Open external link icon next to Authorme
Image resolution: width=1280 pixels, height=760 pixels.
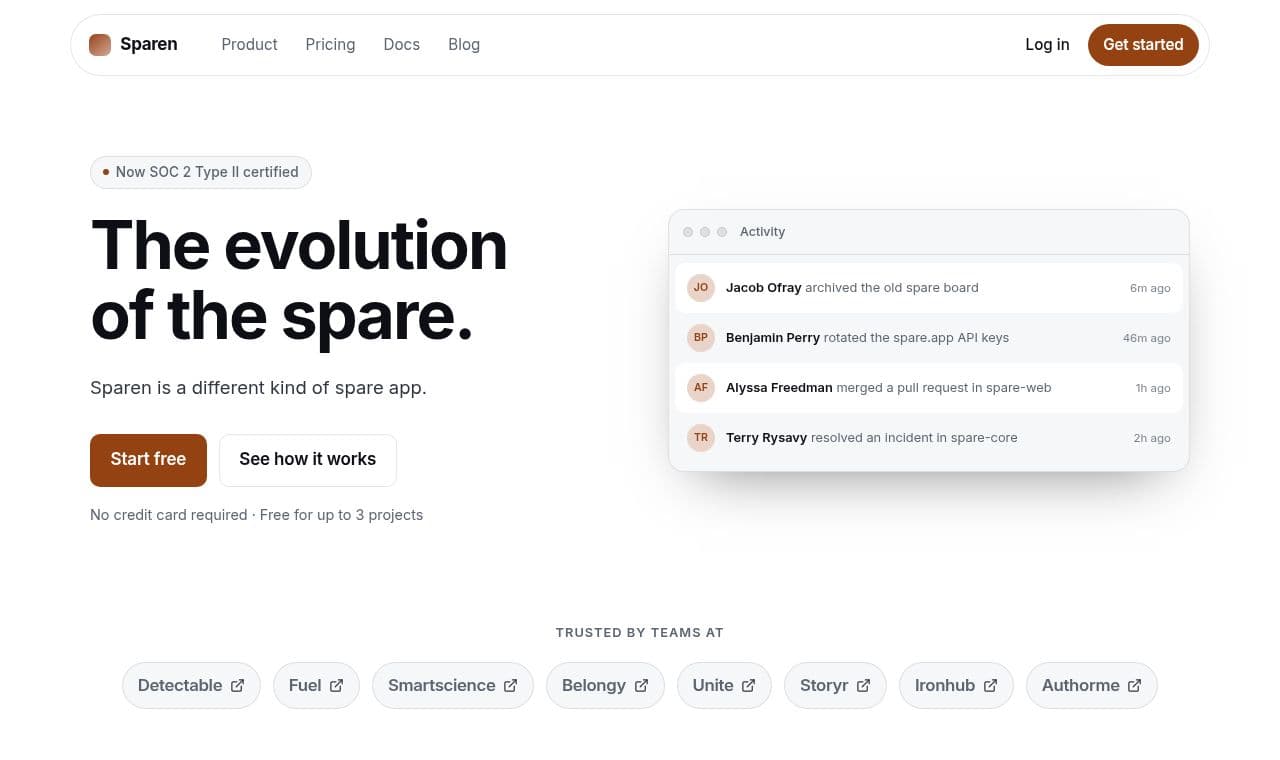[x=1134, y=686]
